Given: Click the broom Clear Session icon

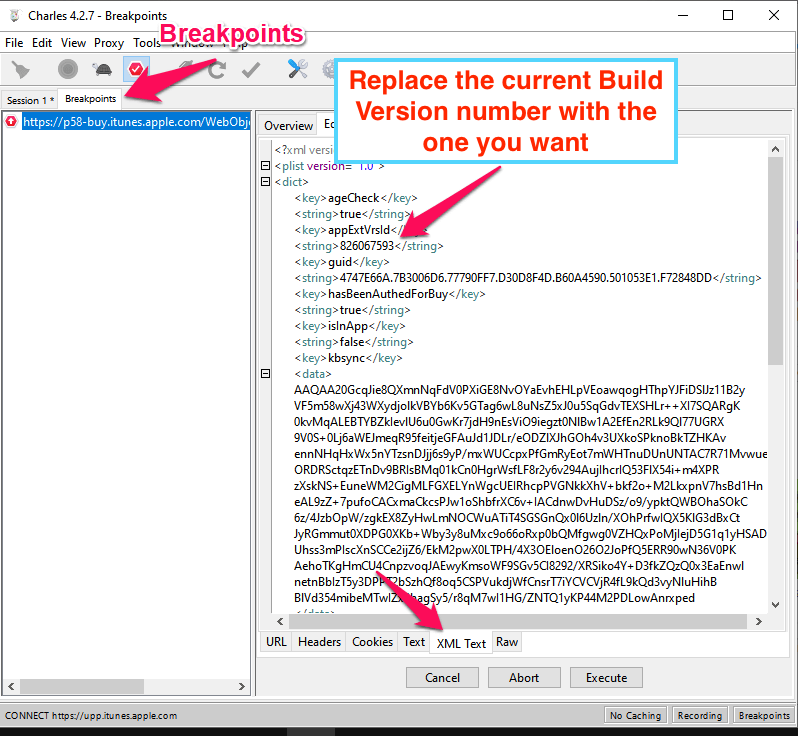Looking at the screenshot, I should tap(21, 69).
